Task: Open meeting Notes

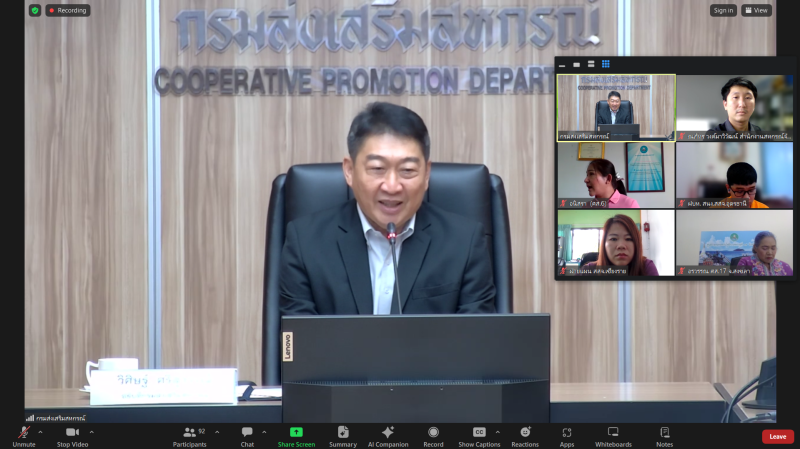Action: (664, 437)
